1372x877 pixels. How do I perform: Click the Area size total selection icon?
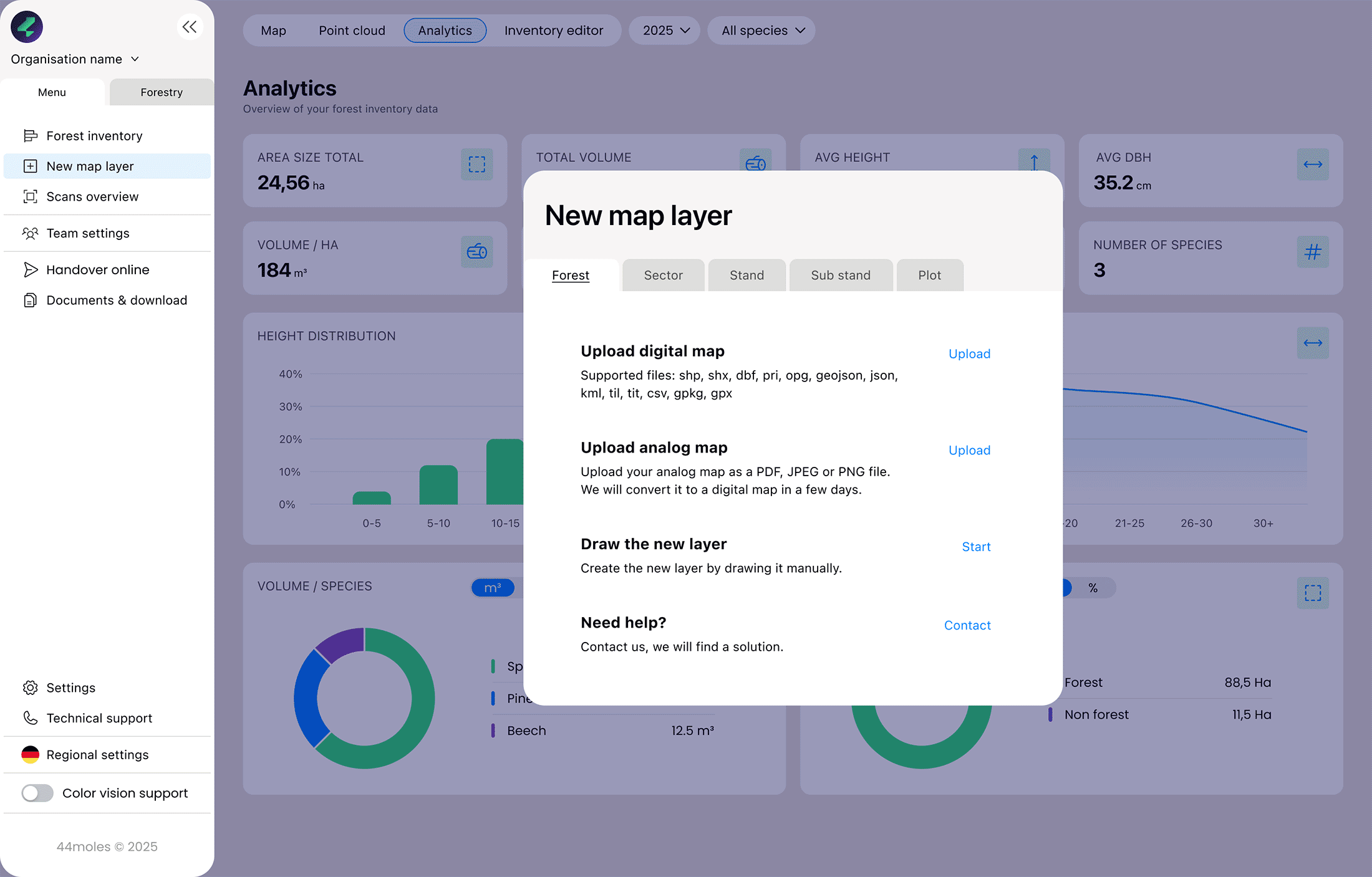(476, 165)
